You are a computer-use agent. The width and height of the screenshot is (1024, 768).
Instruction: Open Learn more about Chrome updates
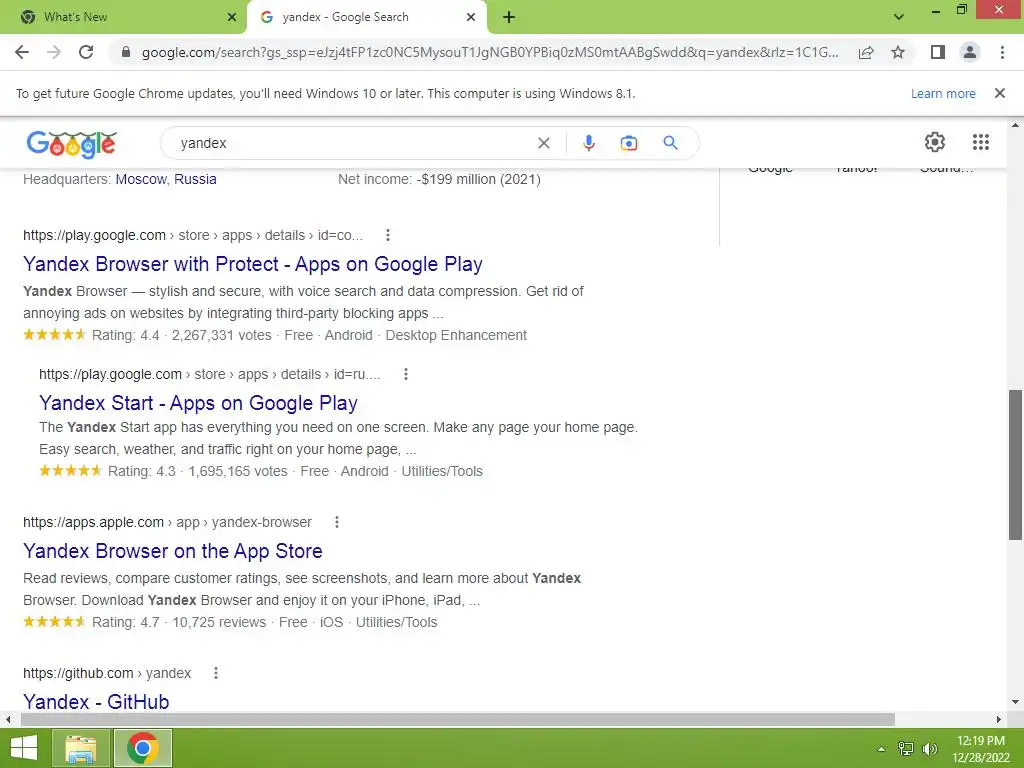[943, 93]
